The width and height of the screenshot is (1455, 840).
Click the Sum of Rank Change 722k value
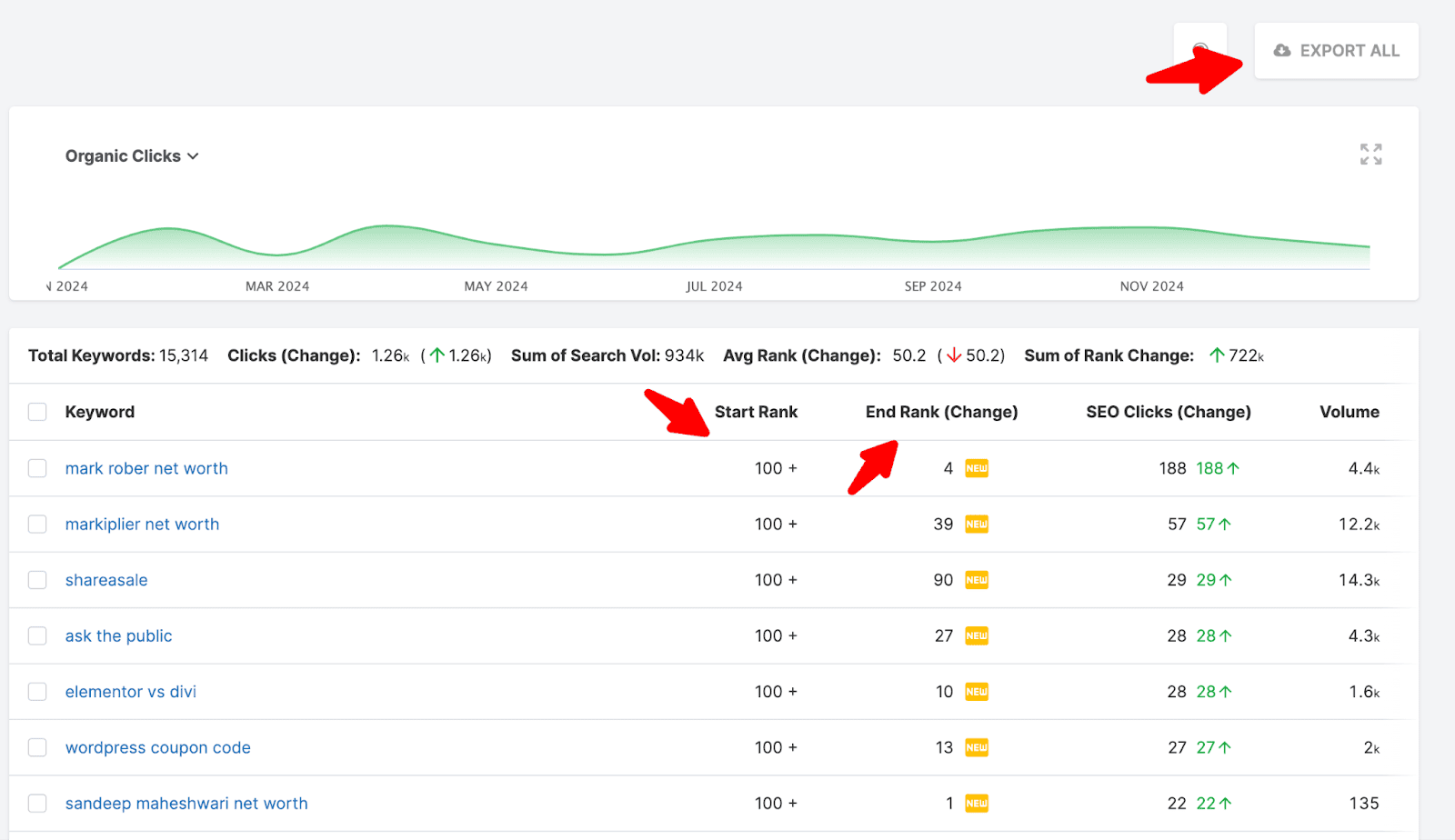[x=1237, y=355]
